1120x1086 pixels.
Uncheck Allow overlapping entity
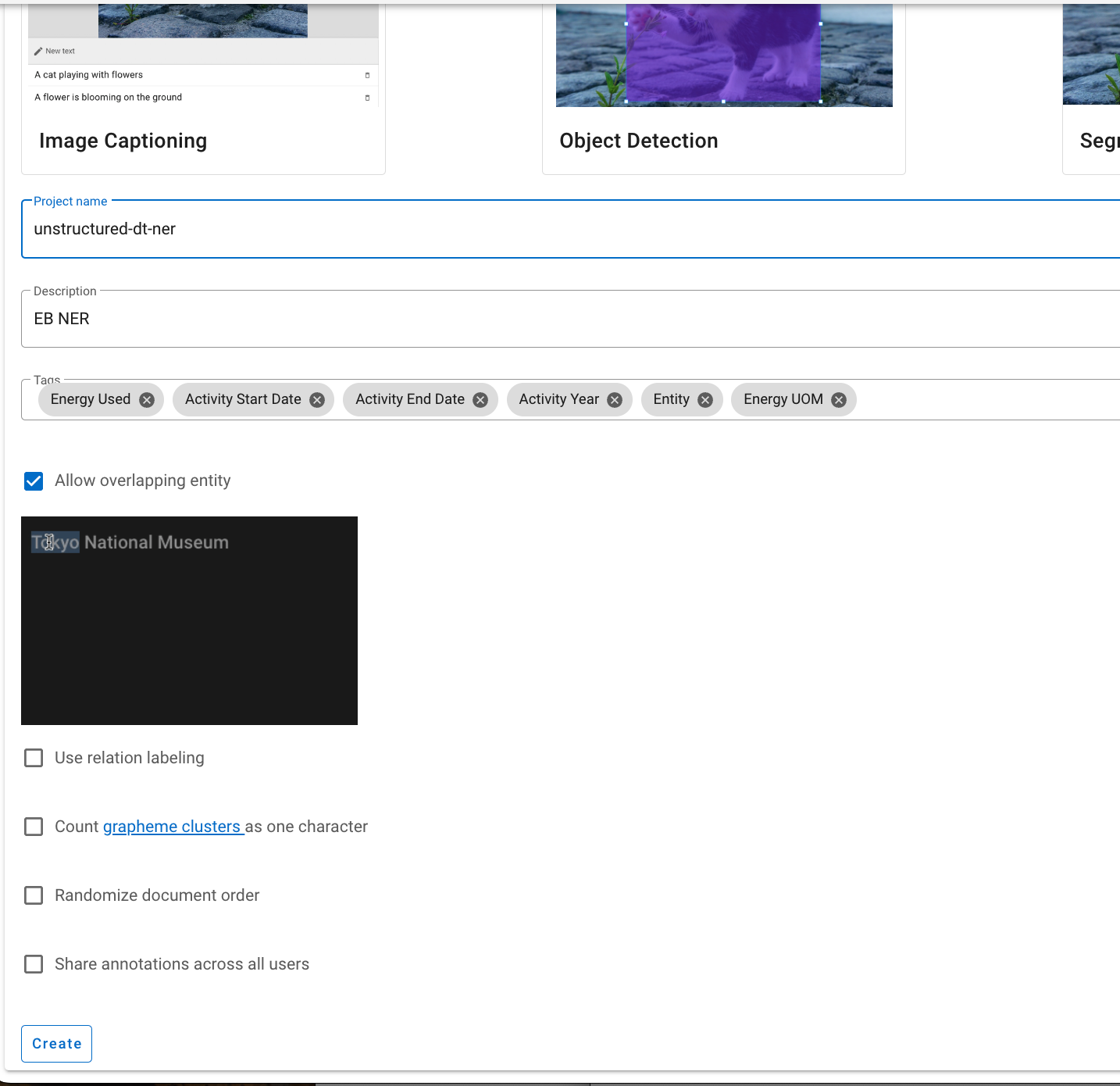point(34,480)
